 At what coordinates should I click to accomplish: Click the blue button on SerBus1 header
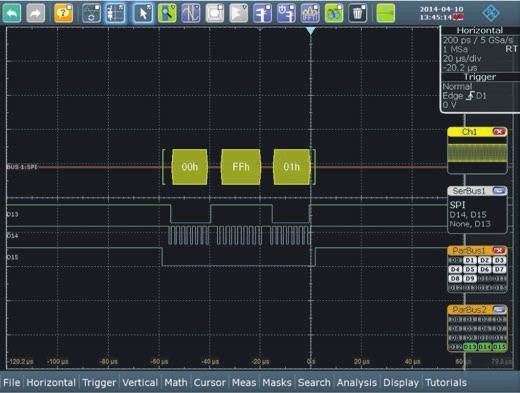[499, 191]
